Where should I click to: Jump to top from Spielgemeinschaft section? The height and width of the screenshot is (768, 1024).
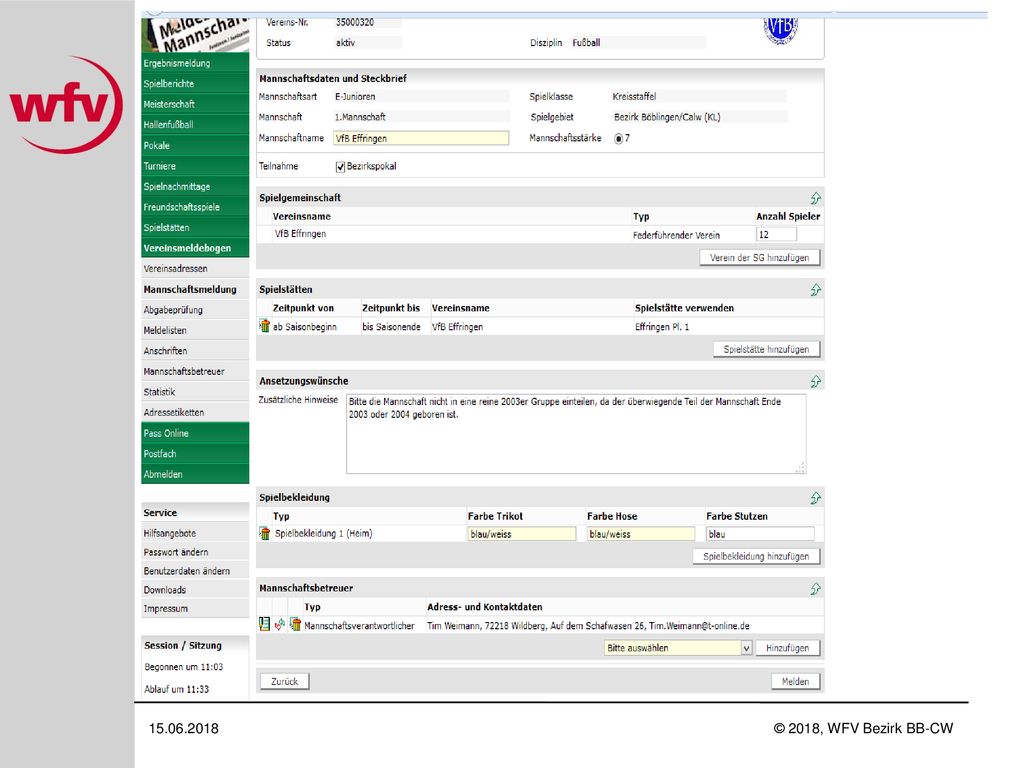(x=815, y=198)
